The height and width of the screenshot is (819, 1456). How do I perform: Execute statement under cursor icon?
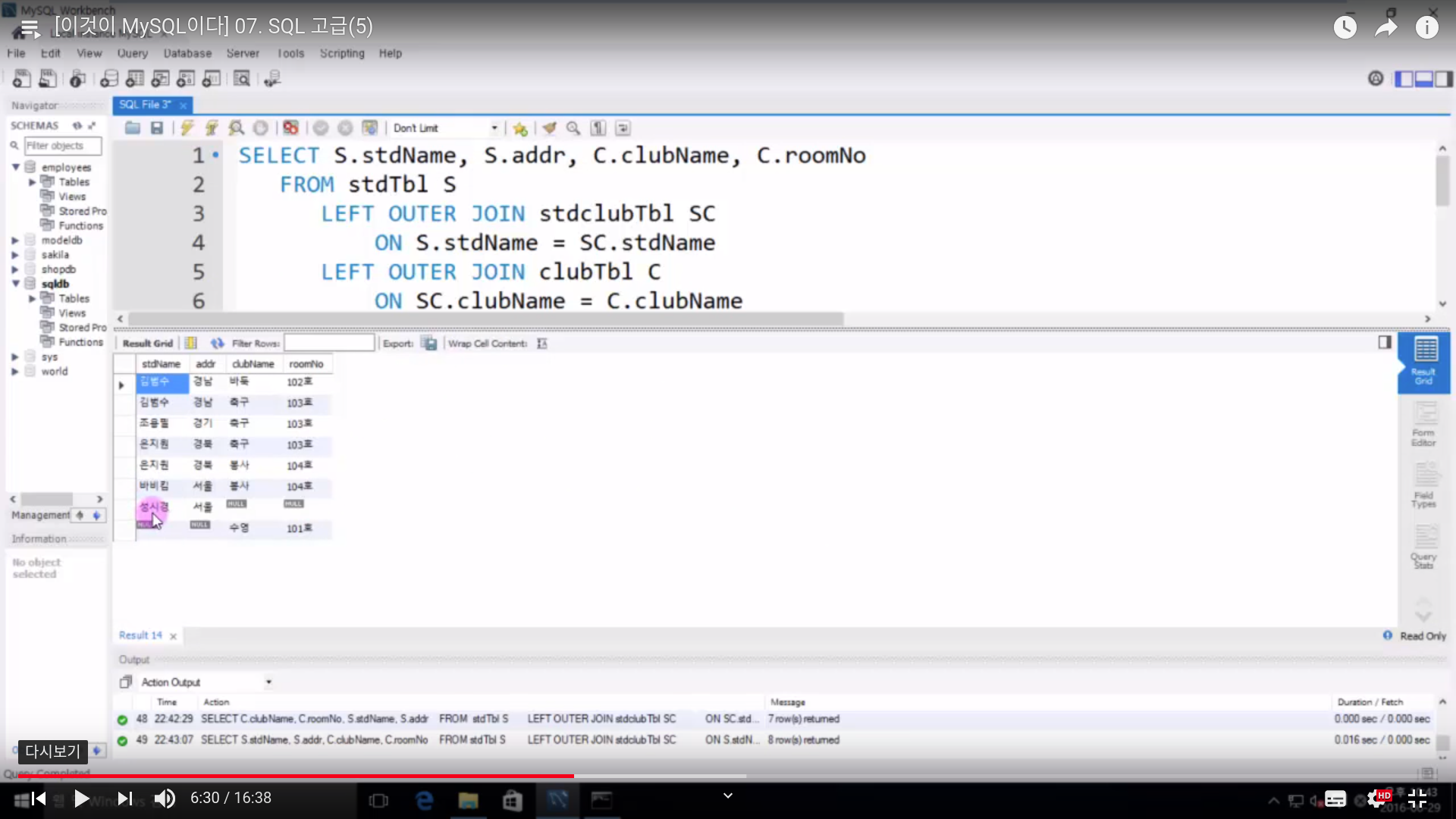(212, 128)
